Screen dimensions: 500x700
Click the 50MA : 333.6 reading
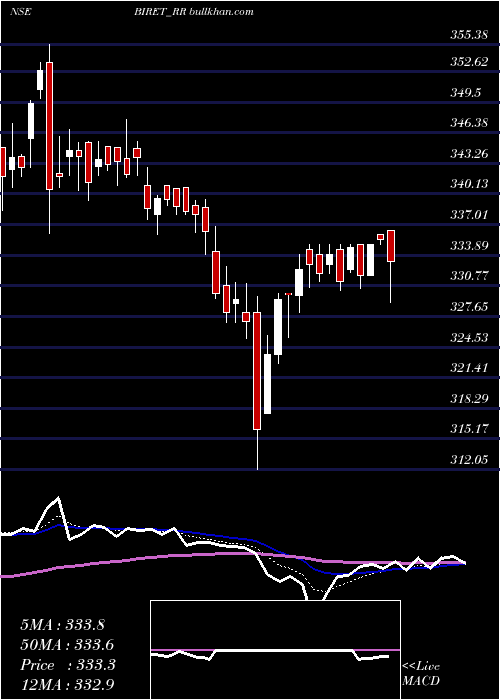click(x=67, y=645)
